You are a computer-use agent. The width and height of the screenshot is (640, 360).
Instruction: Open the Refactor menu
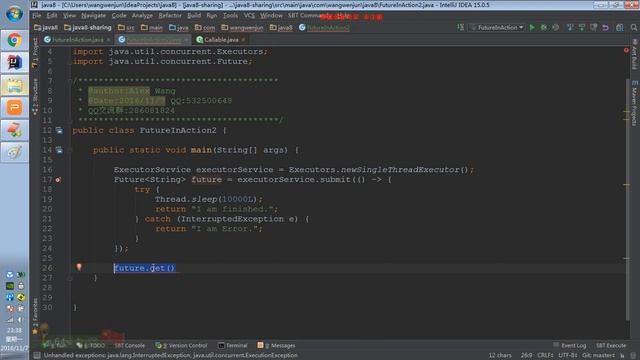170,16
